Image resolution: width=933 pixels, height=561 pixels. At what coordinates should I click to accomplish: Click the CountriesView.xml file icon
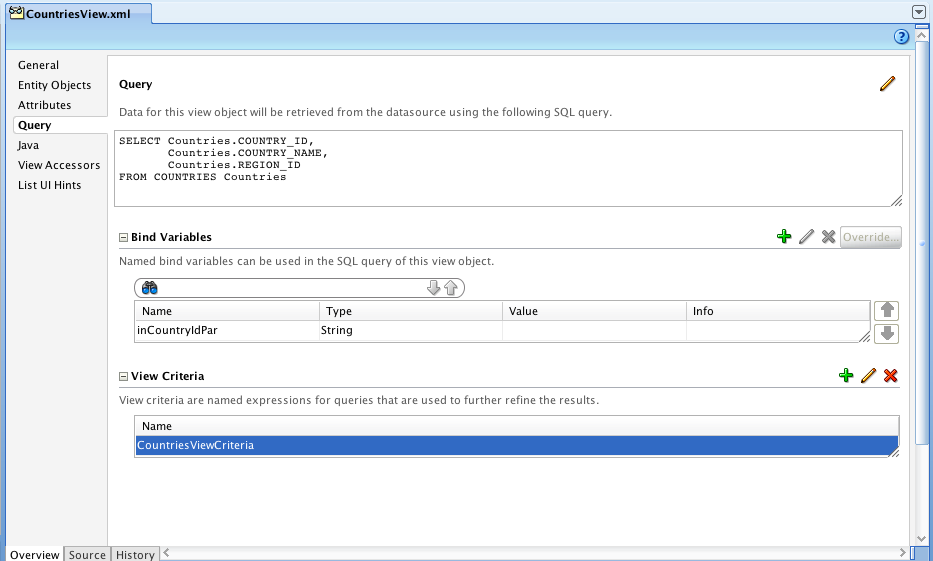click(17, 12)
